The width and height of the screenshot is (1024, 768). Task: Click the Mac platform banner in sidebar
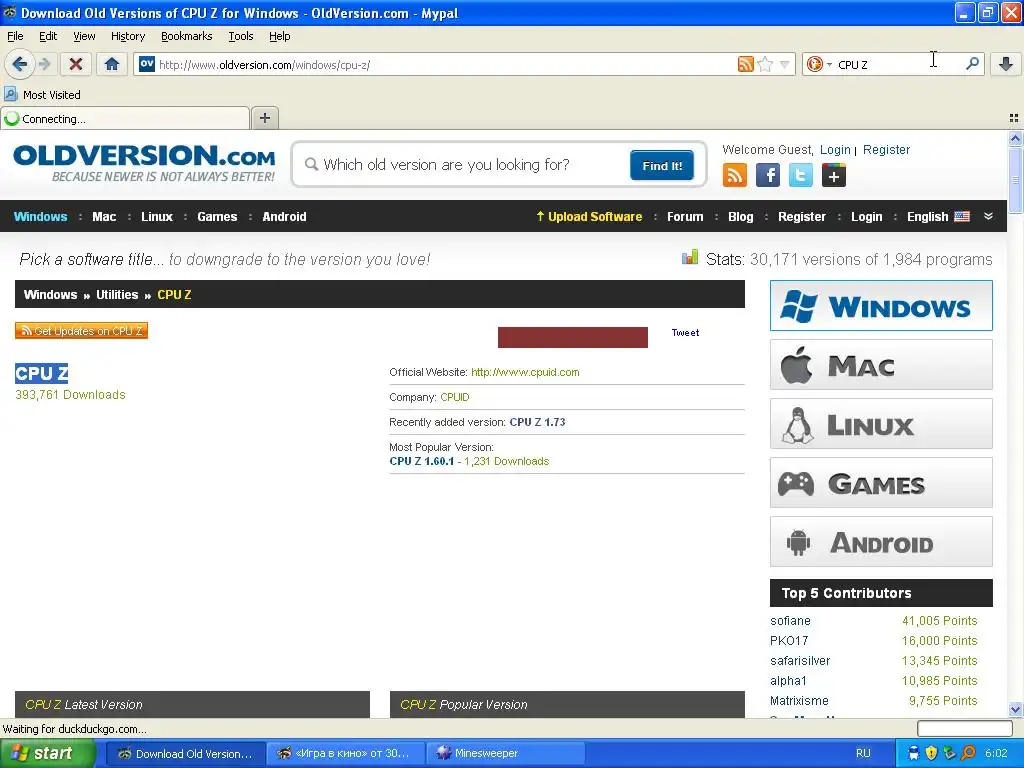[x=881, y=364]
